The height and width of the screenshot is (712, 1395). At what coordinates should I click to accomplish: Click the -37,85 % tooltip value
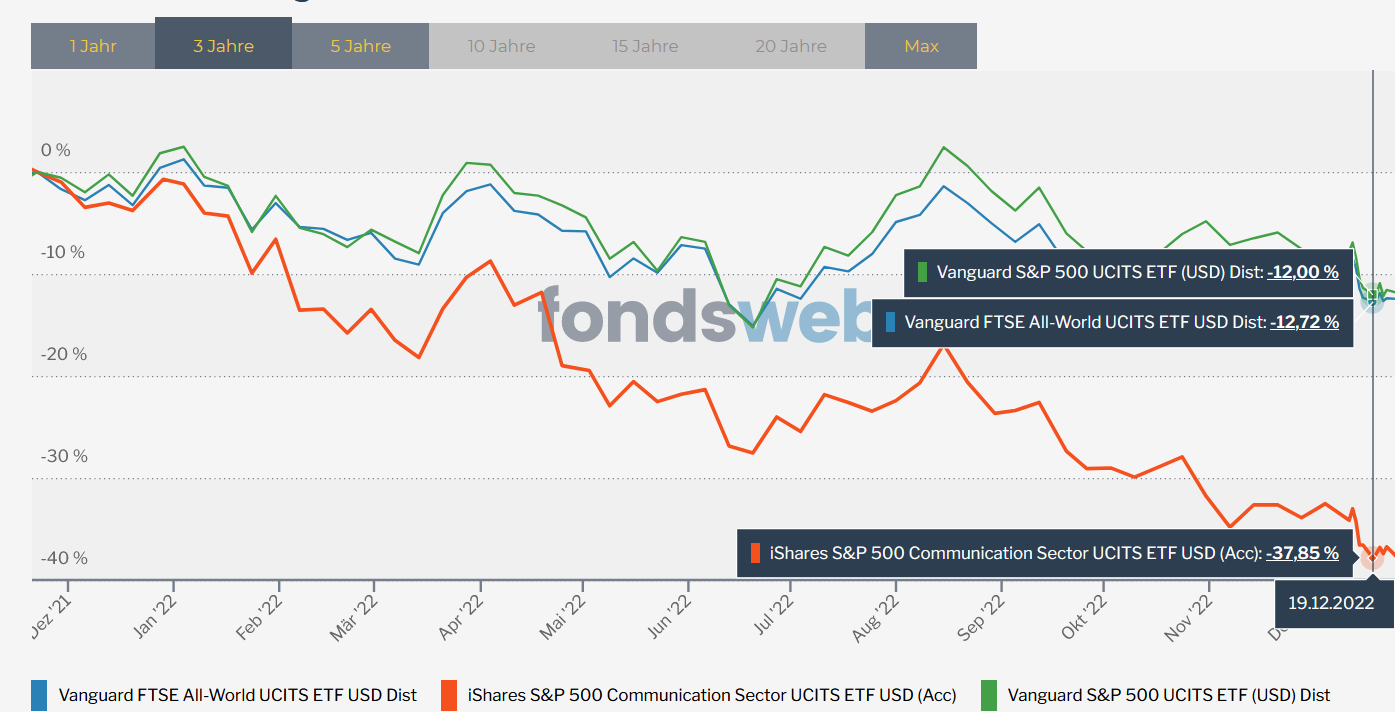(1302, 553)
